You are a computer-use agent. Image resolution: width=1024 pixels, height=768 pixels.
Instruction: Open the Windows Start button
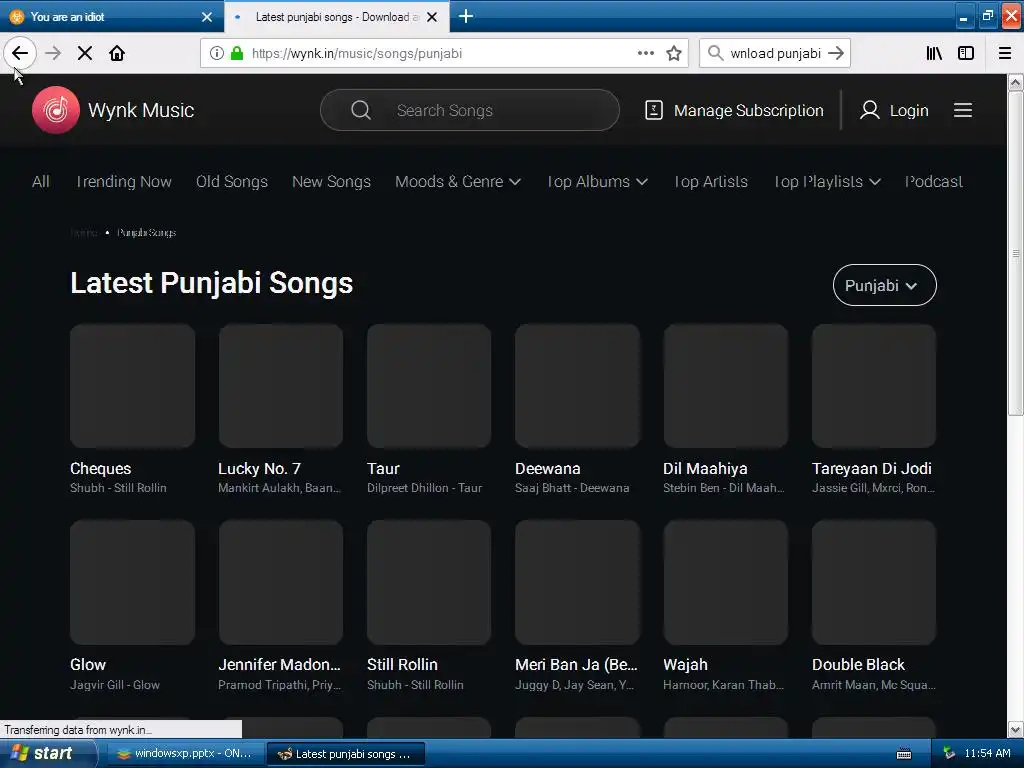48,754
